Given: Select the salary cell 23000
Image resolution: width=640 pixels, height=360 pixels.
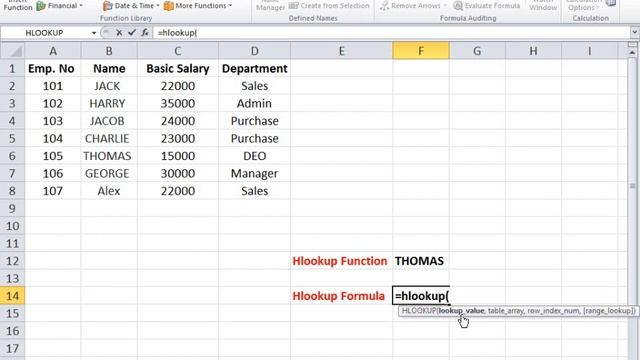Looking at the screenshot, I should tap(178, 138).
